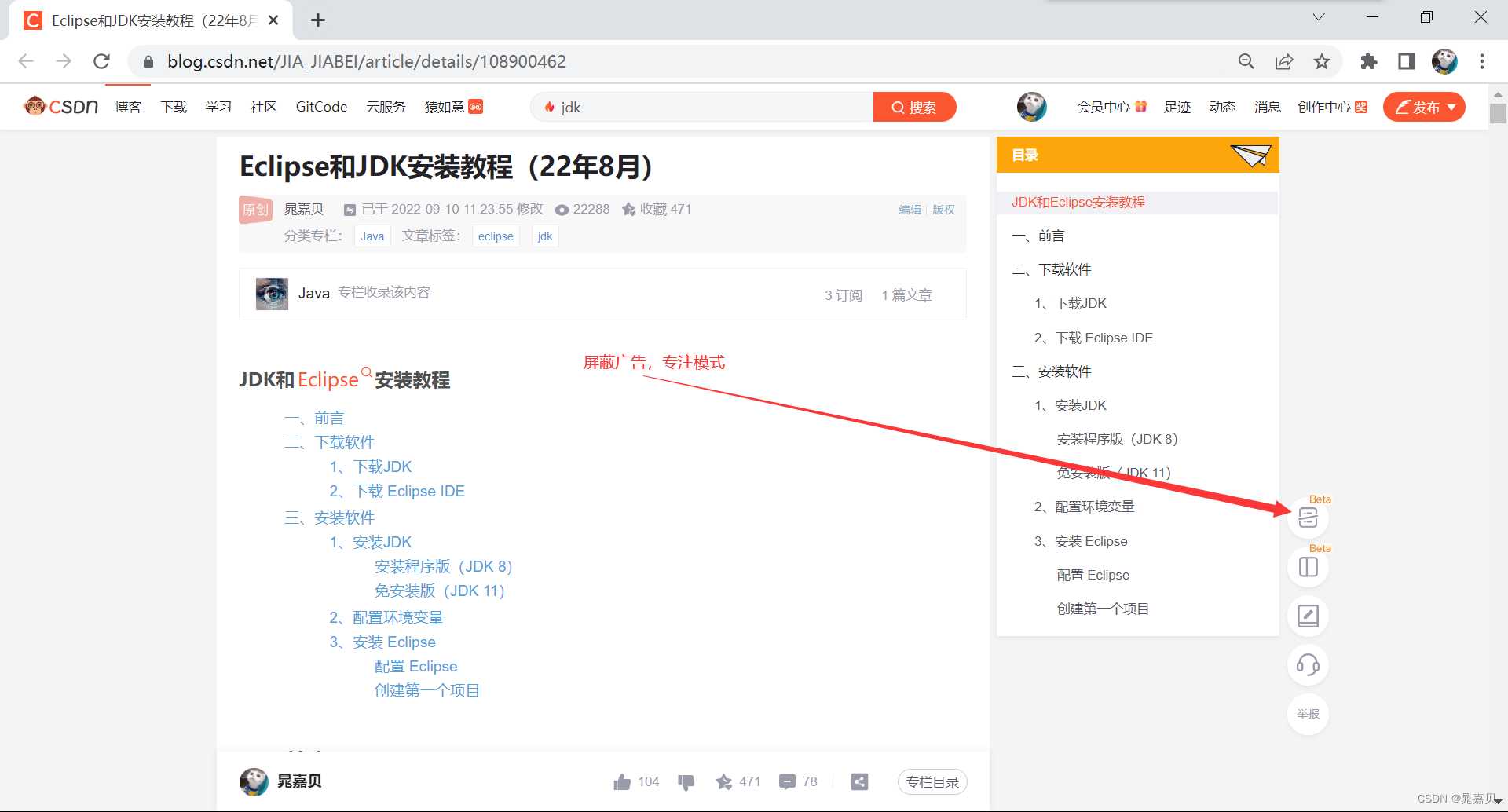Click the share icon in bottom bar
1508x812 pixels.
[x=860, y=782]
